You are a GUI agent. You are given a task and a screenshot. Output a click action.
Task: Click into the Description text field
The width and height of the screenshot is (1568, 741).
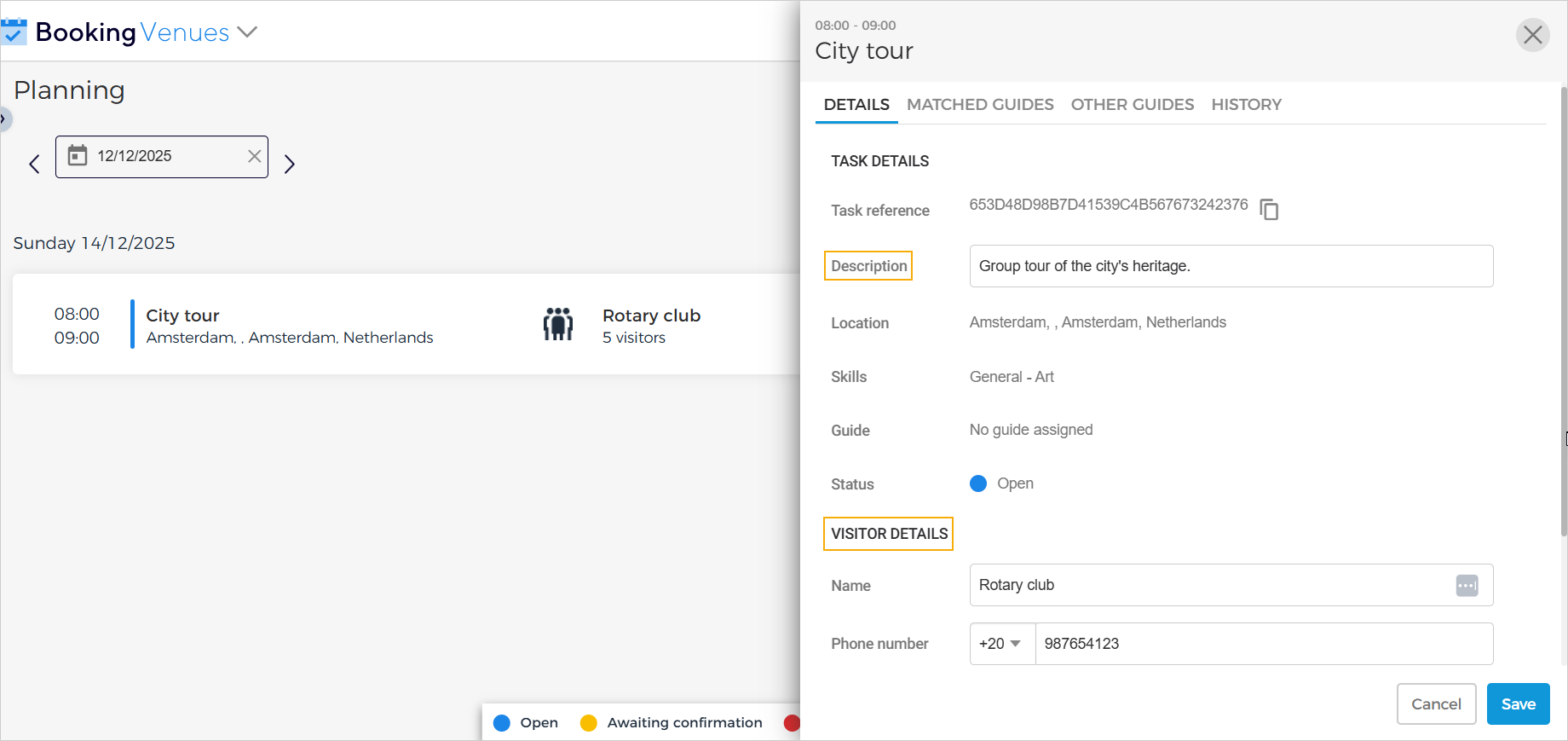point(1231,266)
